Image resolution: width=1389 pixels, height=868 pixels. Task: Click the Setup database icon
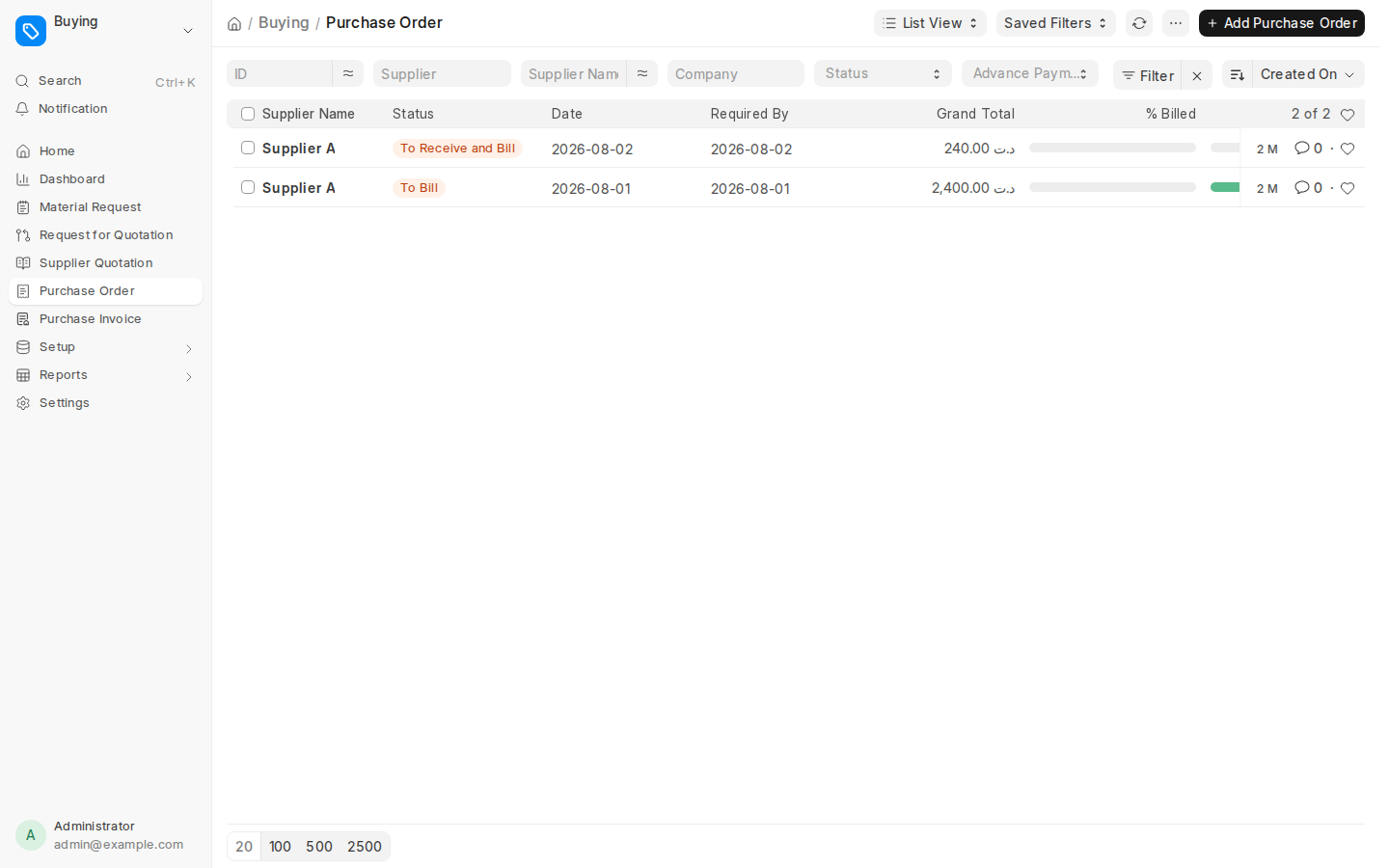pyautogui.click(x=23, y=347)
